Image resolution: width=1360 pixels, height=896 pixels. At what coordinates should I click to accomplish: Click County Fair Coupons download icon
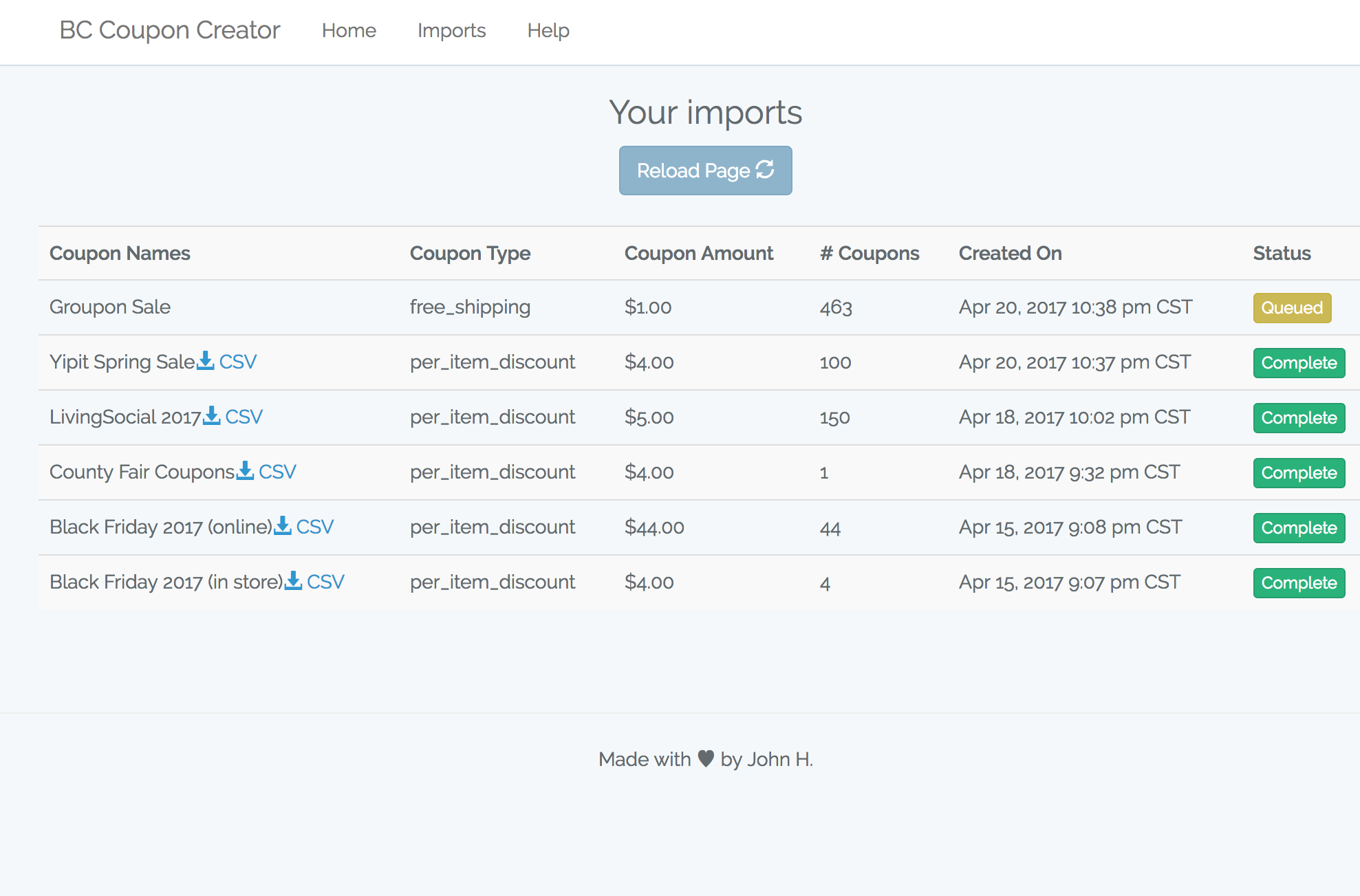point(246,470)
